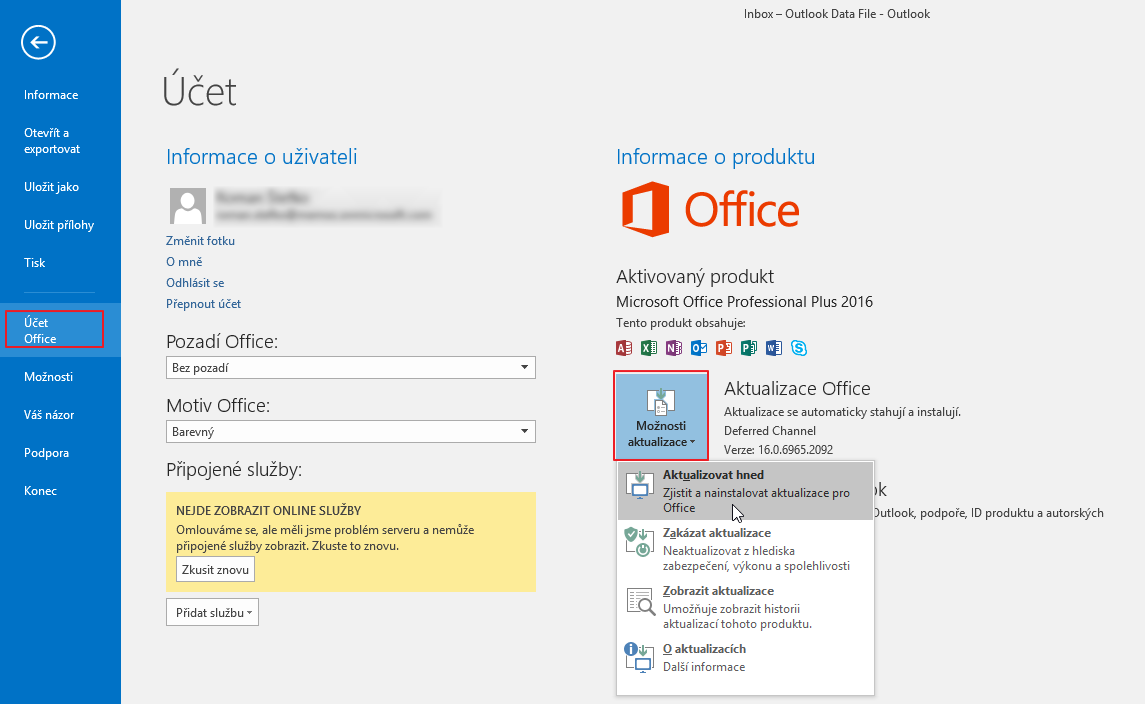The height and width of the screenshot is (704, 1145).
Task: Open Váš názor in the sidebar
Action: (49, 415)
